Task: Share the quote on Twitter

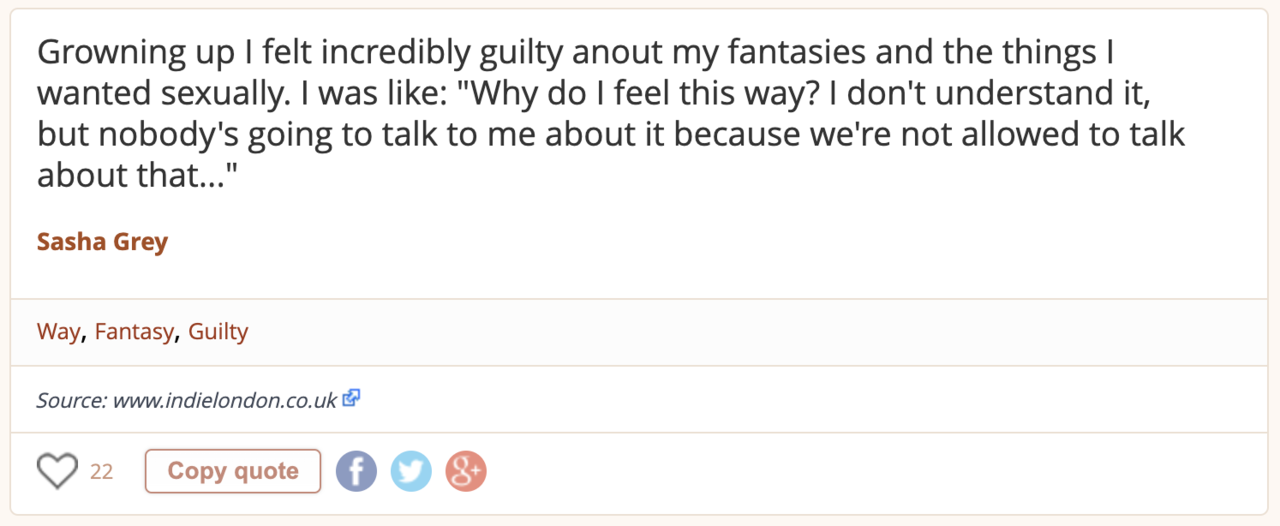Action: point(411,471)
